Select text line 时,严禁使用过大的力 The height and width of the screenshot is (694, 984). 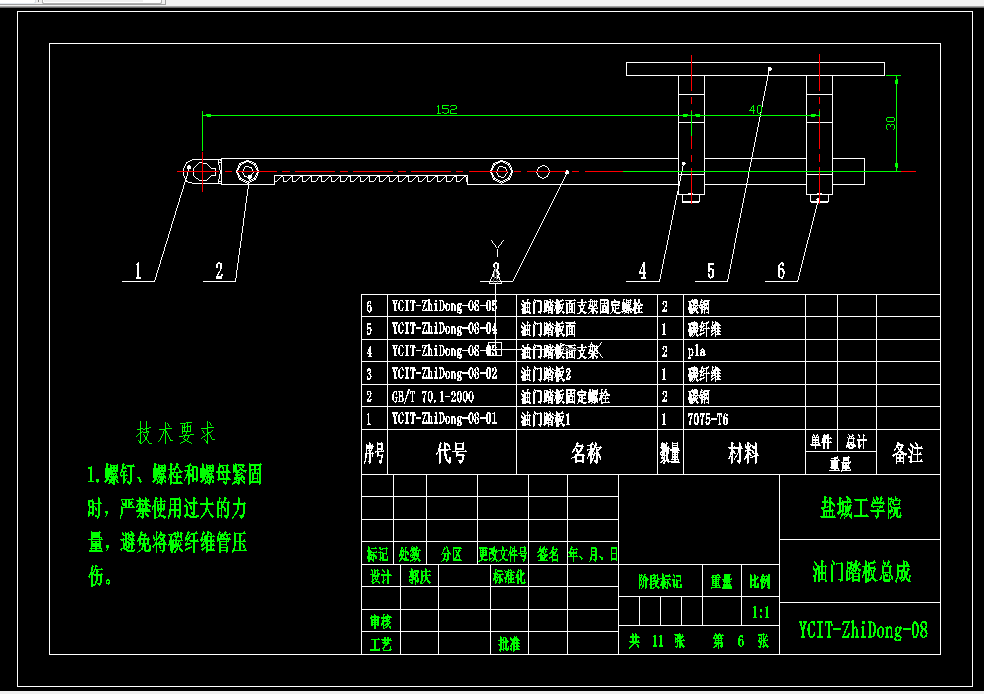[x=167, y=508]
